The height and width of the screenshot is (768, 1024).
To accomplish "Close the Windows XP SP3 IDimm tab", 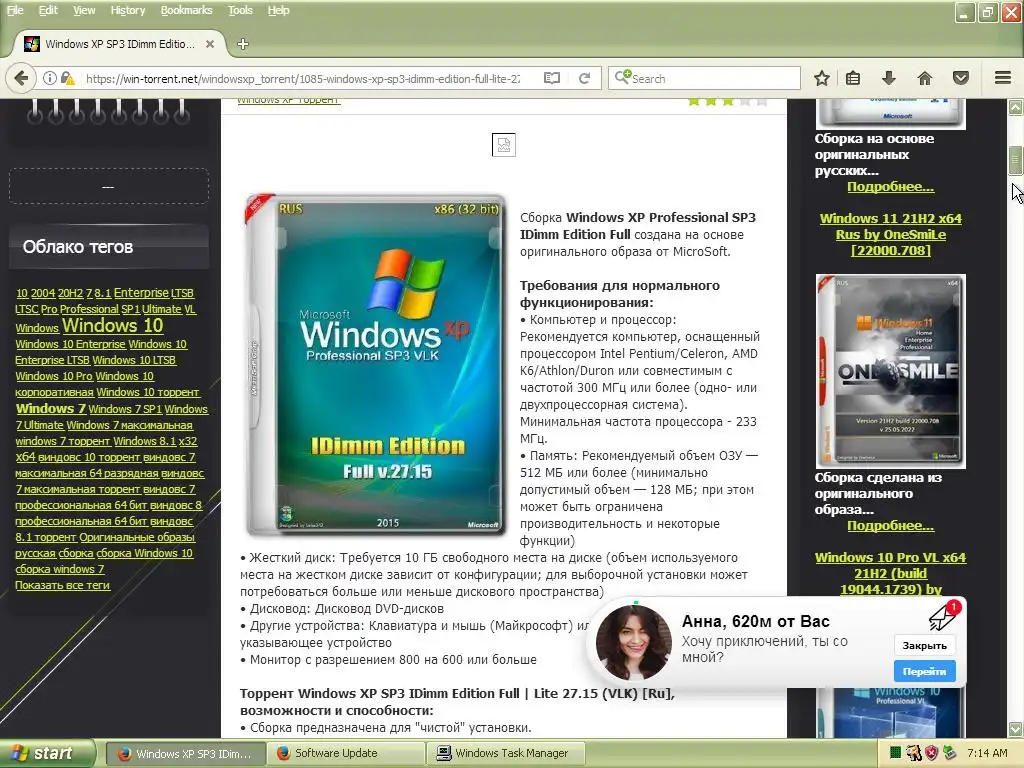I will tap(210, 44).
